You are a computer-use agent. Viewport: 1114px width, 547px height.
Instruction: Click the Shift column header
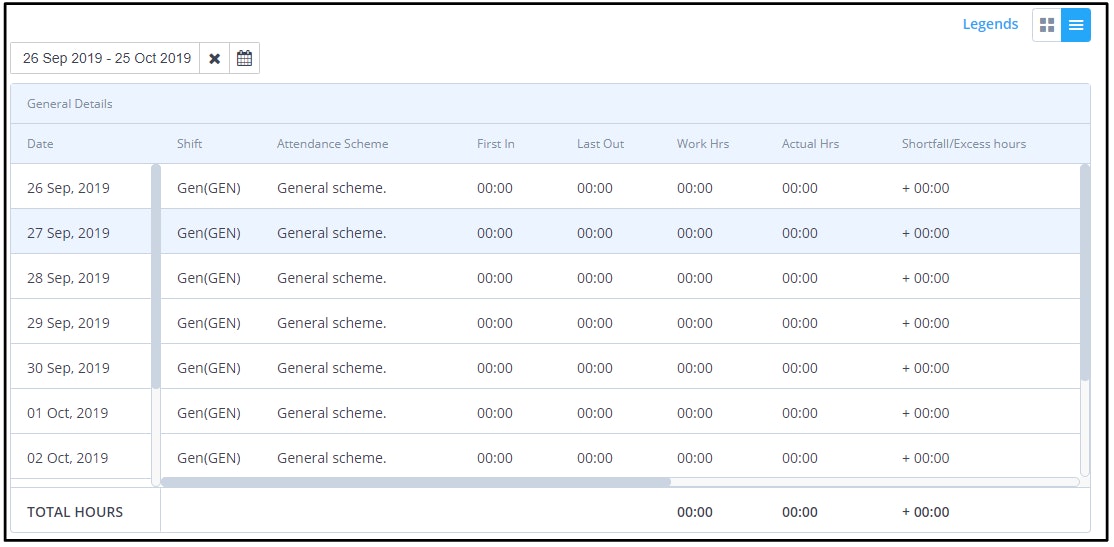pos(190,143)
